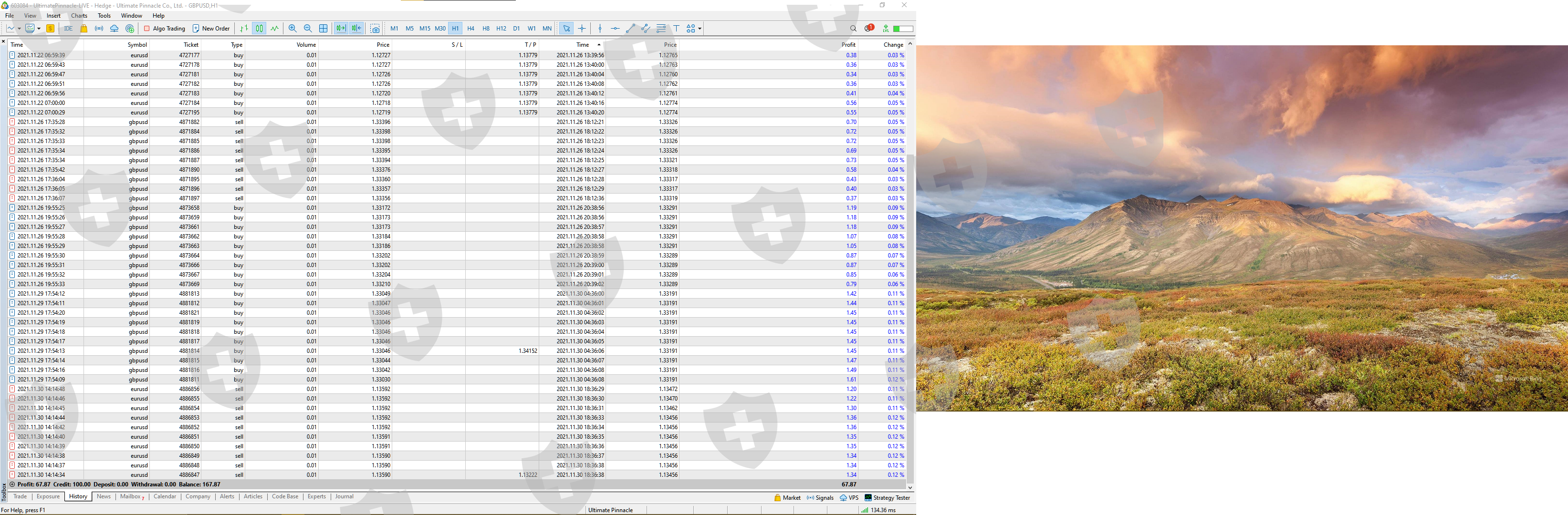Expand the chart type dropdown arrow
This screenshot has width=1568, height=515.
point(19,29)
